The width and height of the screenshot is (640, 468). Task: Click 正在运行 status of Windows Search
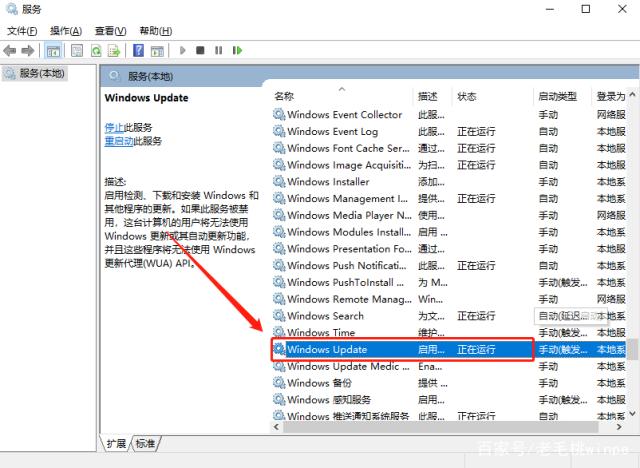pos(476,315)
